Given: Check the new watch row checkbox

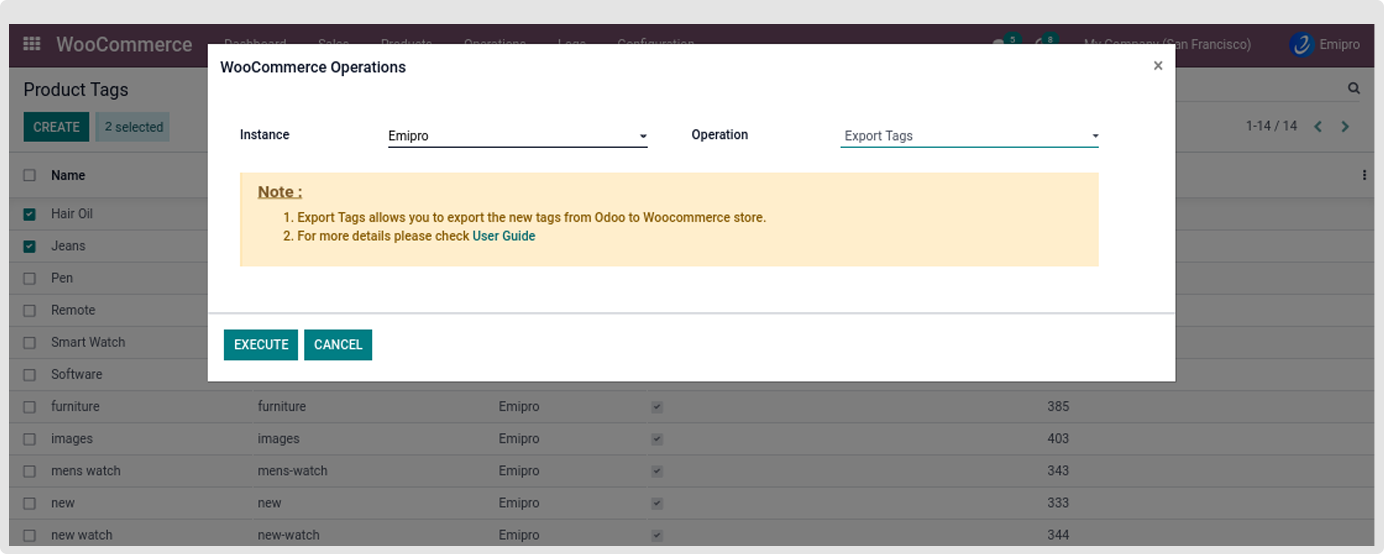Looking at the screenshot, I should tap(30, 535).
